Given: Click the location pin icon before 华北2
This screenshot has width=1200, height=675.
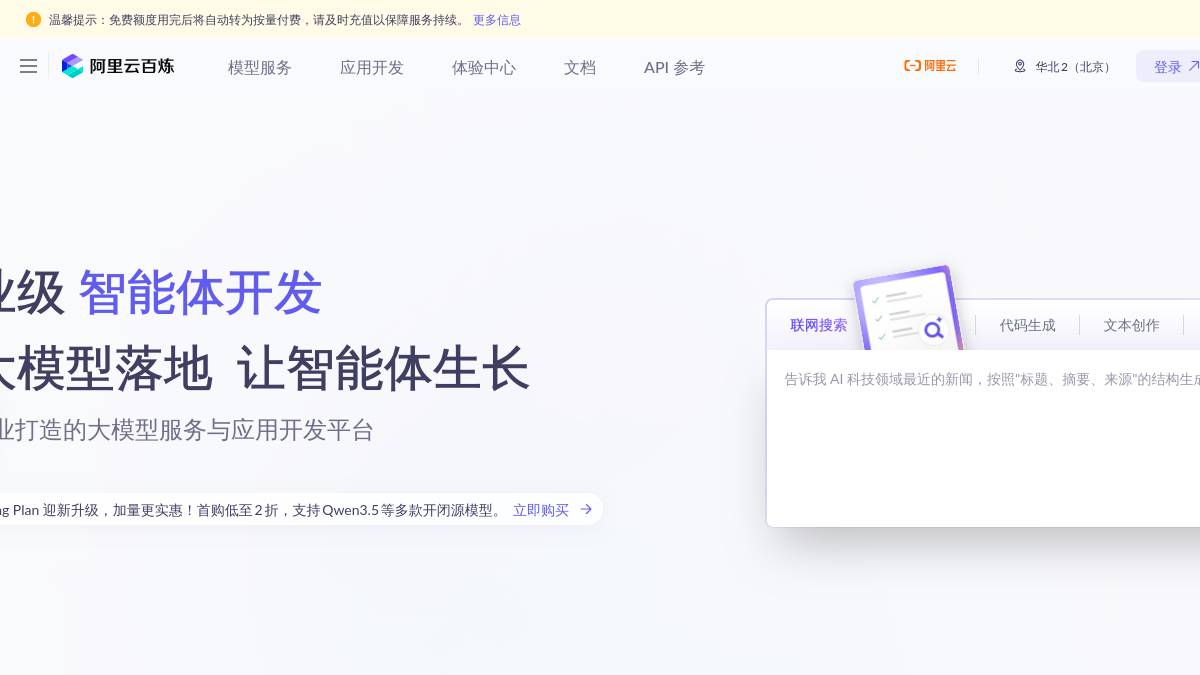Looking at the screenshot, I should point(1020,66).
